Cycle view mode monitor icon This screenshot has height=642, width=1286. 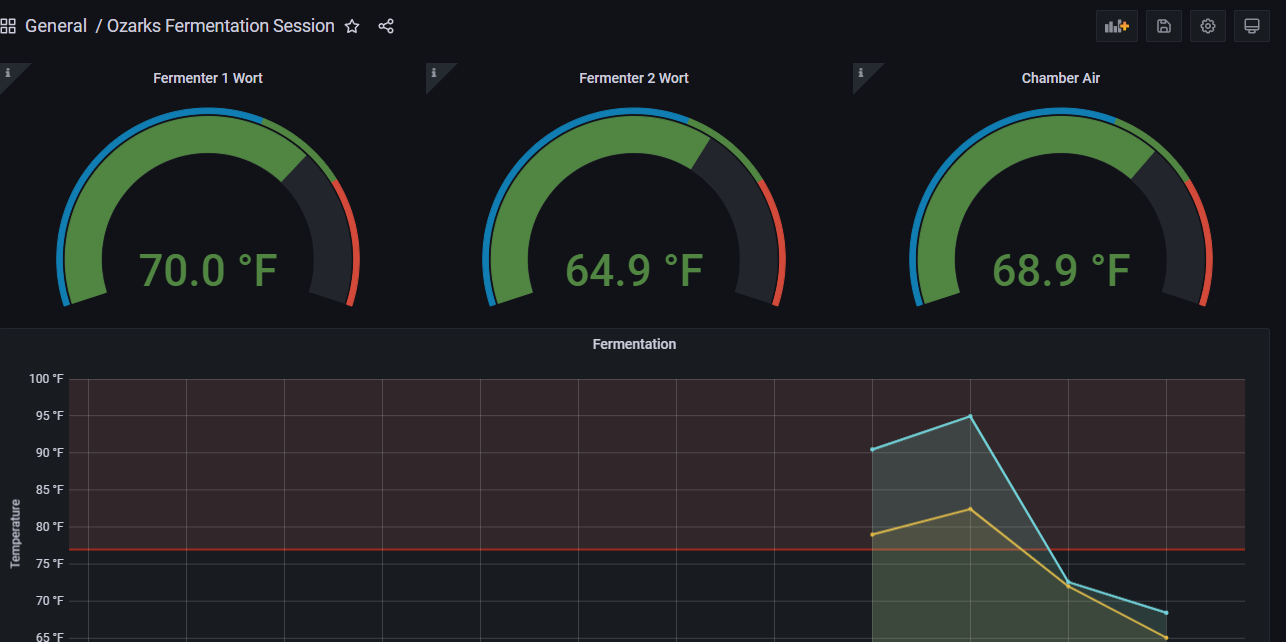(1251, 27)
